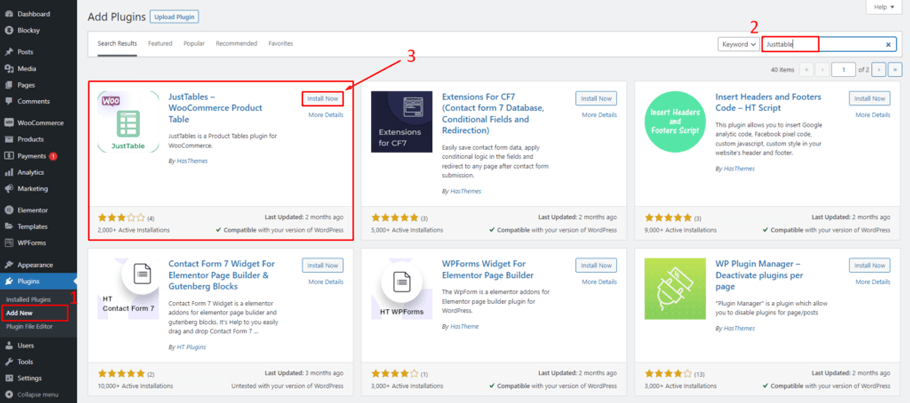This screenshot has height=403, width=910.
Task: Install the JustTables WooCommerce plugin
Action: point(322,99)
